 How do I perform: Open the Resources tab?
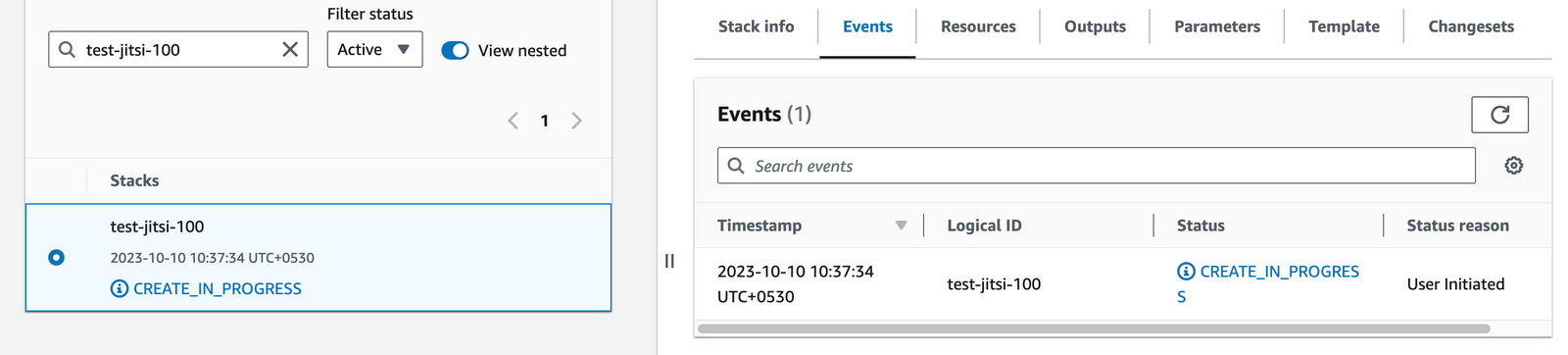978,26
